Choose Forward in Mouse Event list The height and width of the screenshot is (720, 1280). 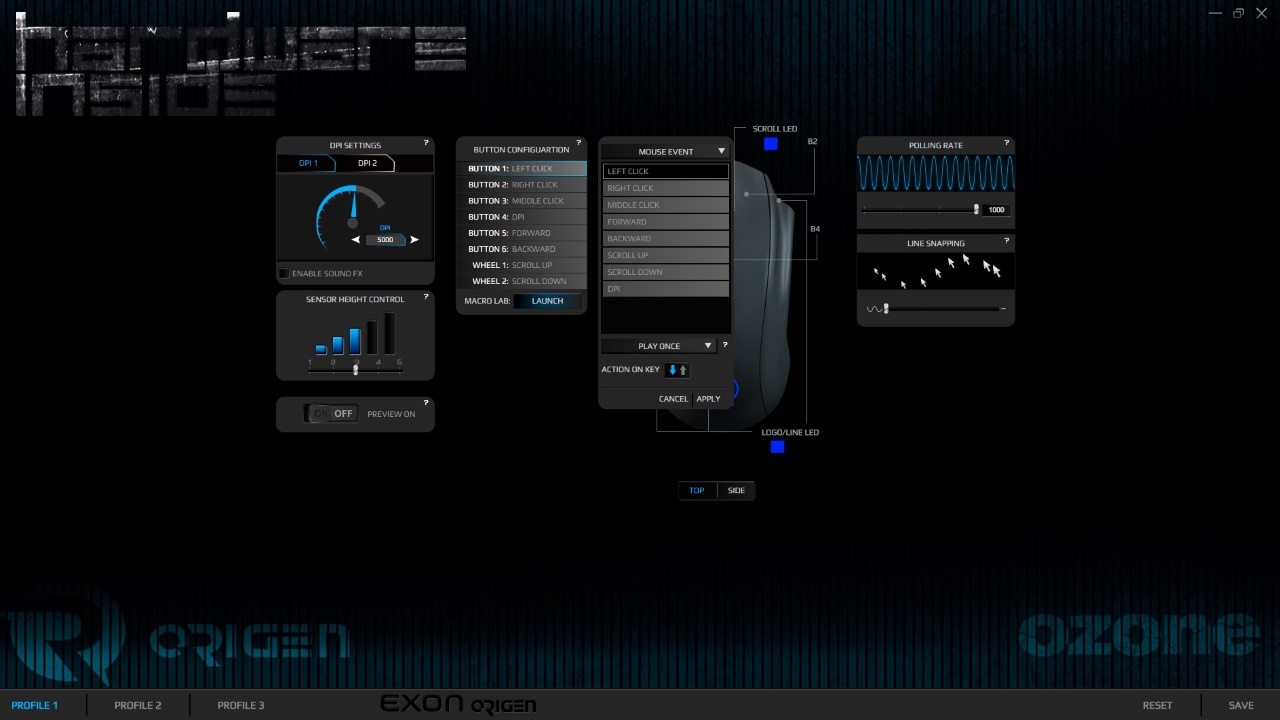pyautogui.click(x=666, y=222)
